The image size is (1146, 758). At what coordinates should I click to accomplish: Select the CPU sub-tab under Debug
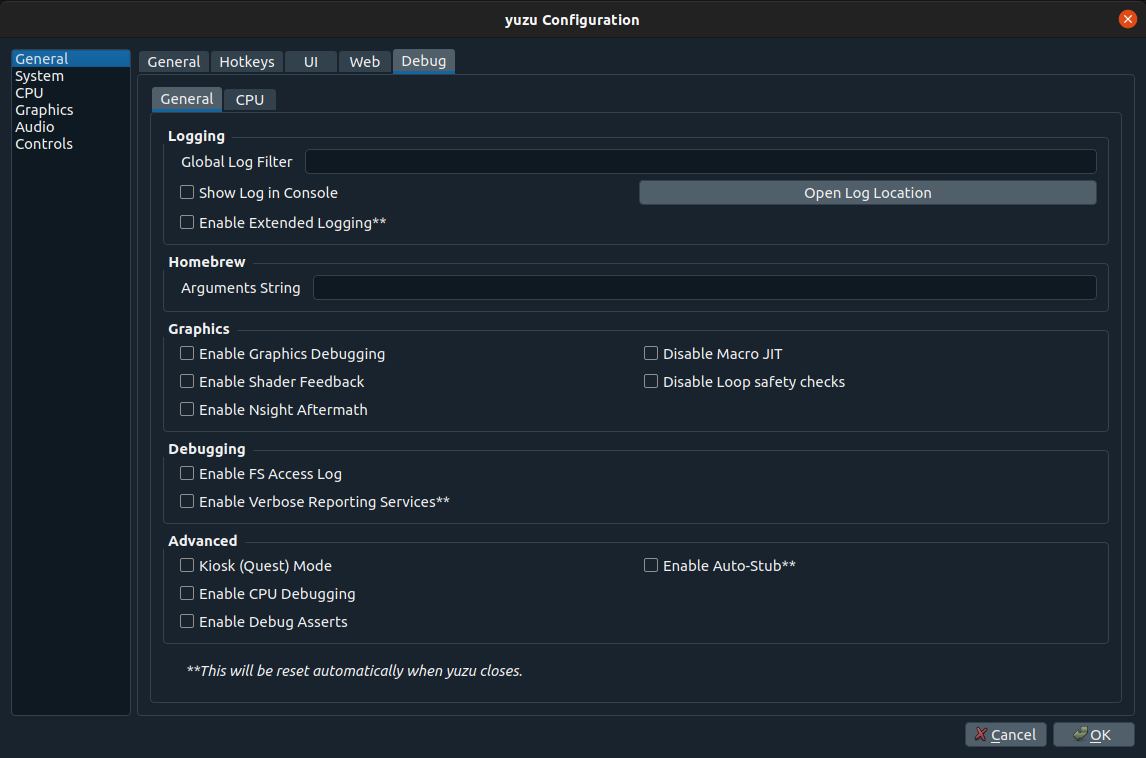point(250,100)
